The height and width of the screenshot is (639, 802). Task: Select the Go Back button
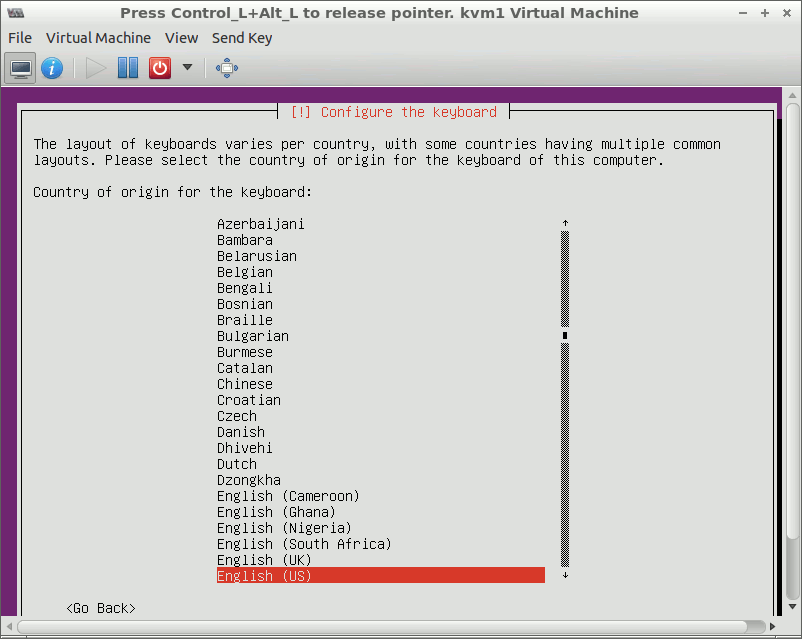coord(101,608)
